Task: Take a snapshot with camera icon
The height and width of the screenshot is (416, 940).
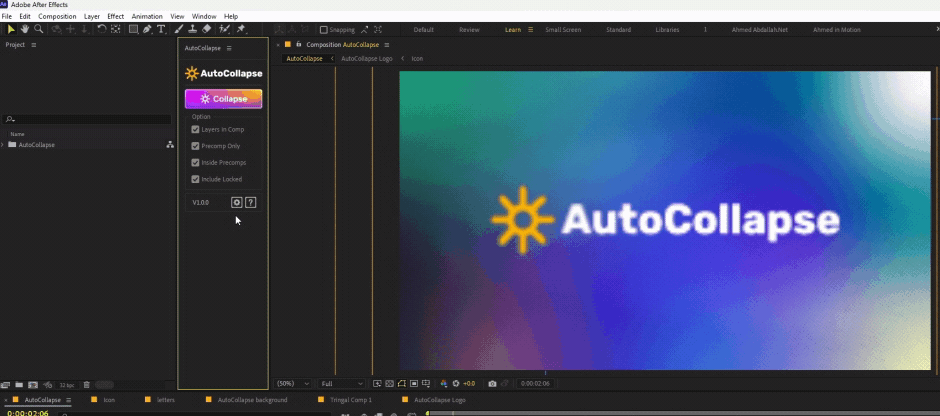Action: click(492, 384)
